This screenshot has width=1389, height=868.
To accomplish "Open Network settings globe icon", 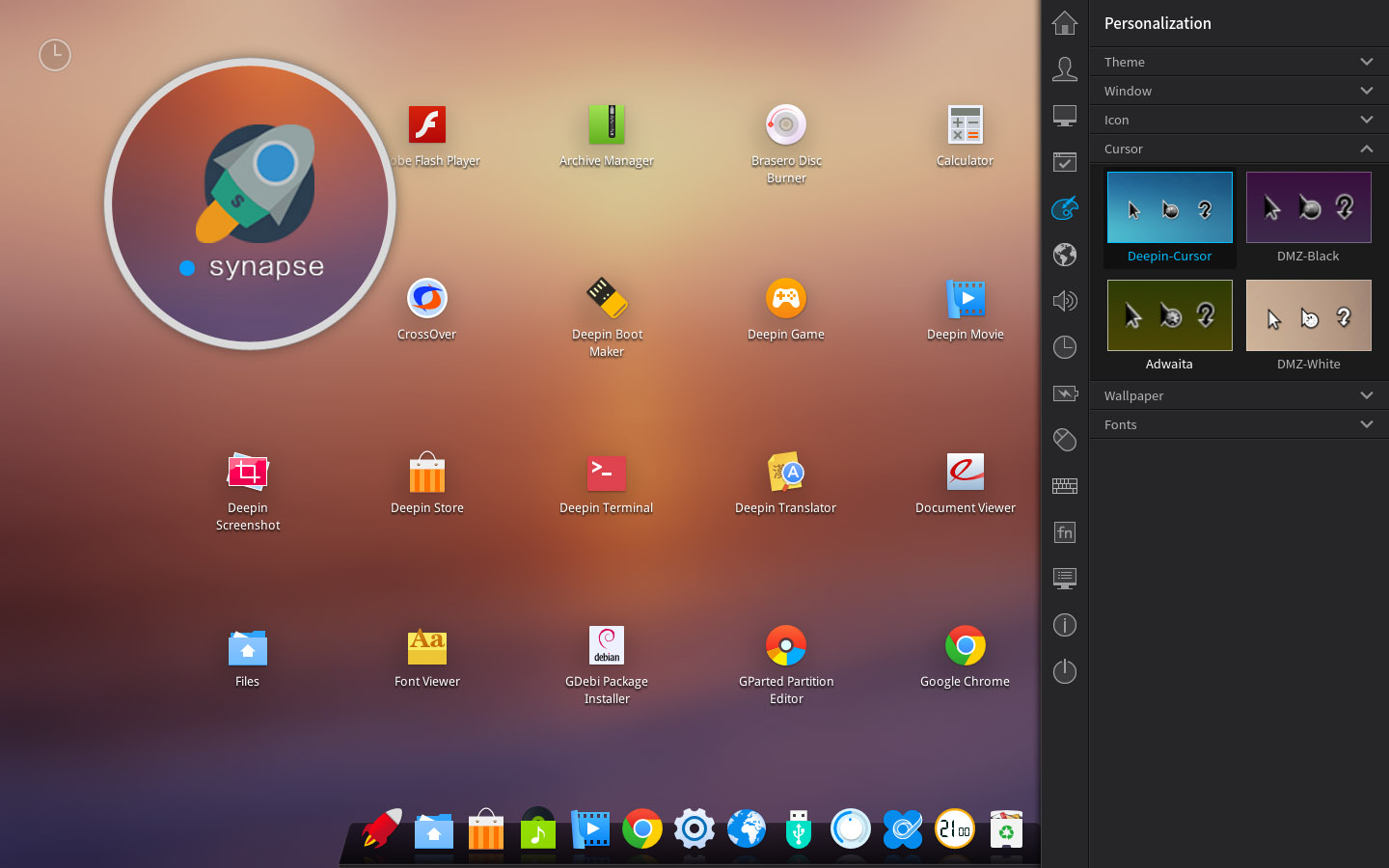I will tap(1065, 255).
